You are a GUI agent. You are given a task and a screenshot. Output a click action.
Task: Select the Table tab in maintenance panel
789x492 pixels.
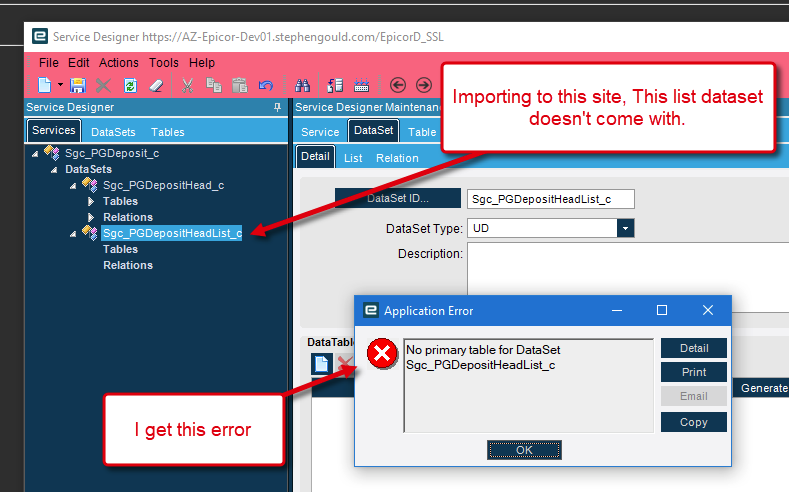click(x=422, y=132)
